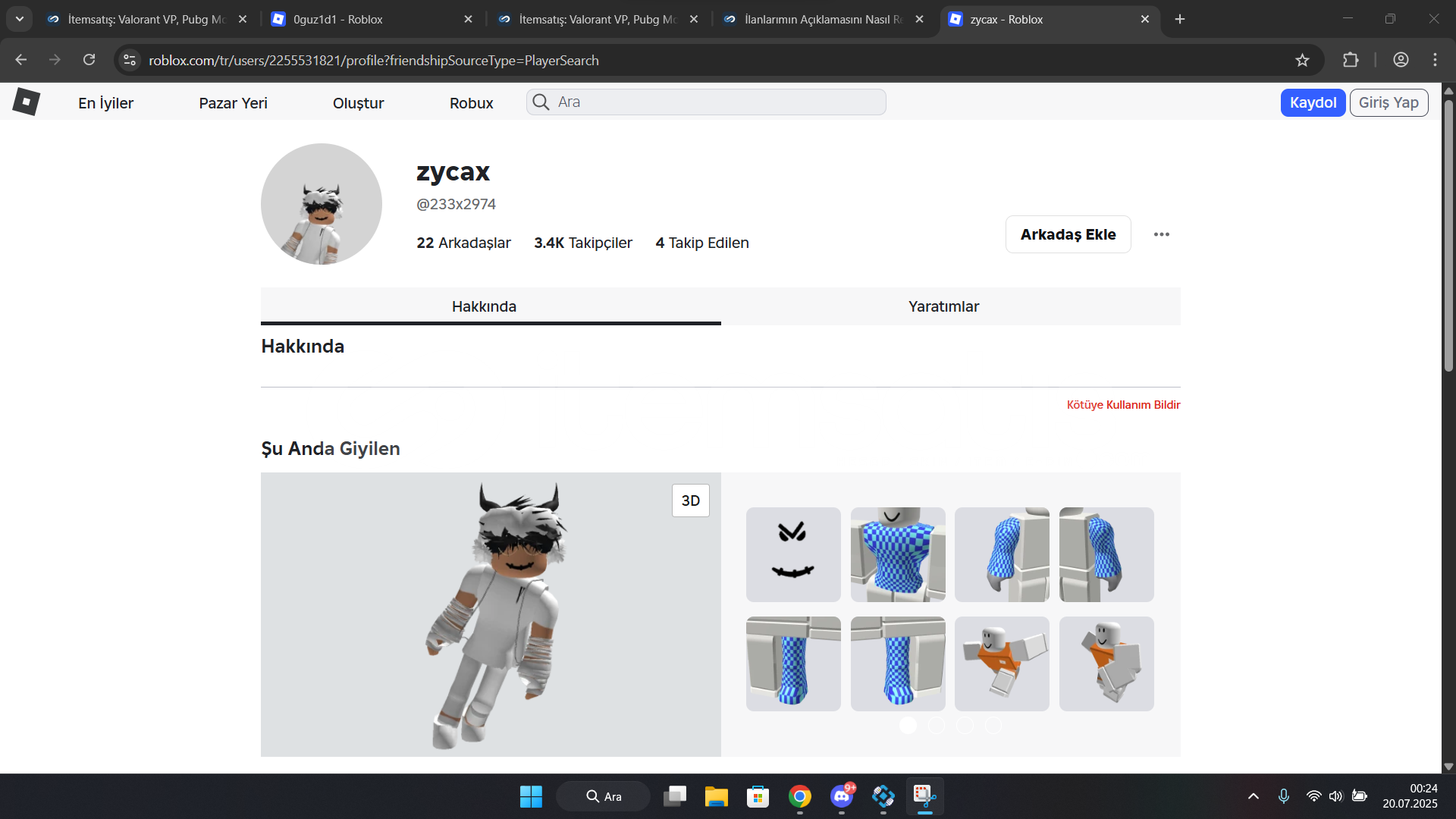The width and height of the screenshot is (1456, 819).
Task: Open 22 Arkadaşlar friends list
Action: [463, 243]
